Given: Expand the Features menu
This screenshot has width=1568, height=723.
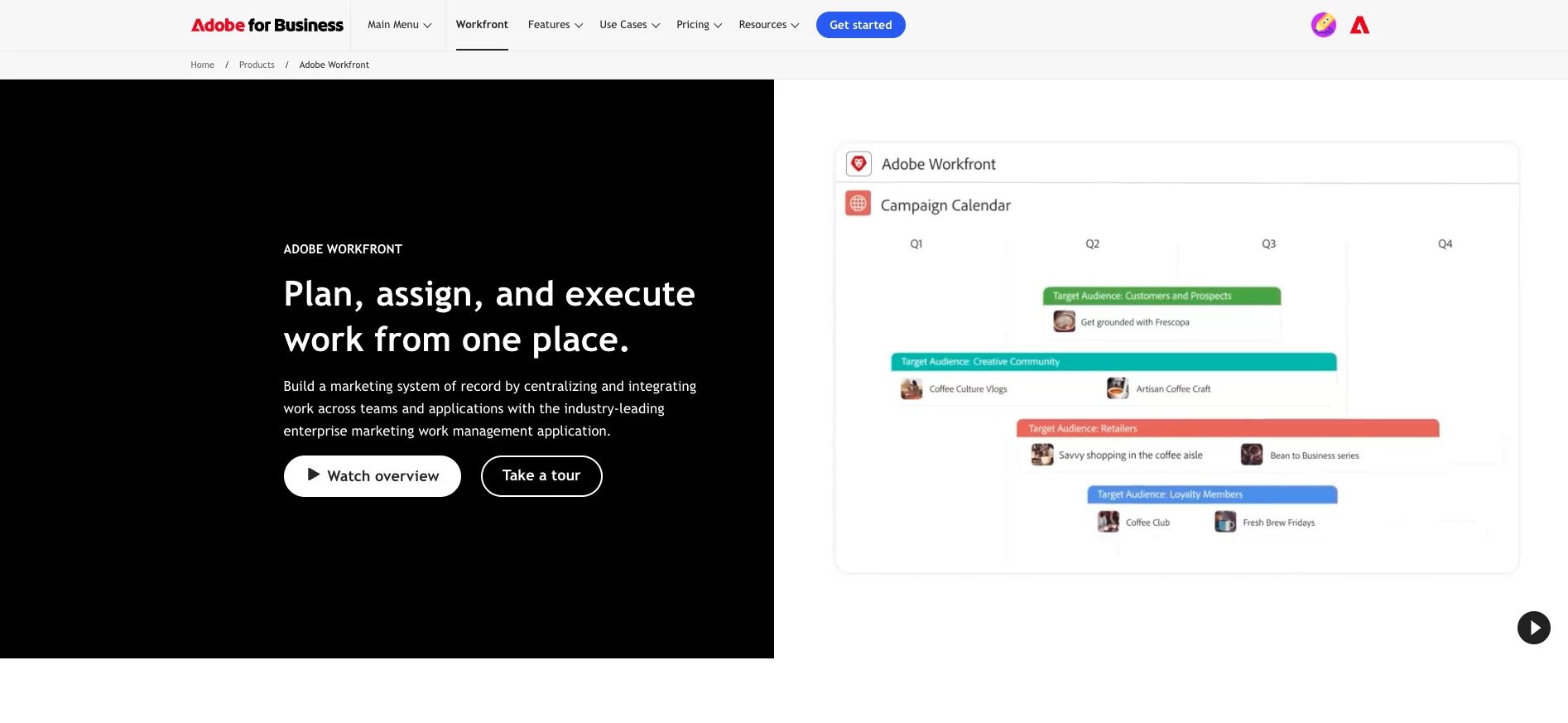Looking at the screenshot, I should [x=555, y=25].
